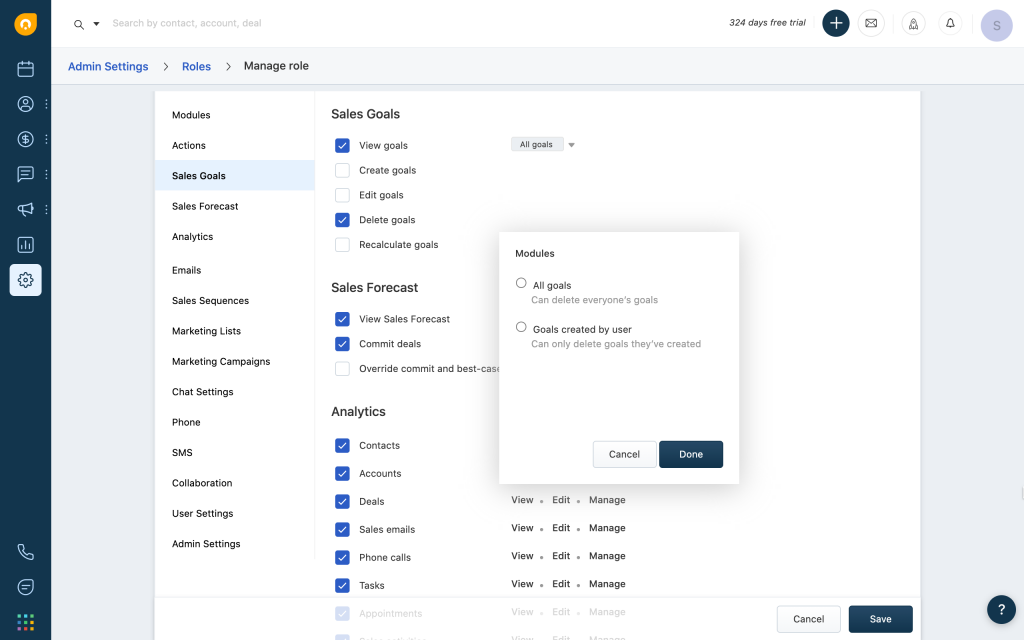The width and height of the screenshot is (1024, 640).
Task: Open the Deals icon in the sidebar
Action: [x=25, y=139]
